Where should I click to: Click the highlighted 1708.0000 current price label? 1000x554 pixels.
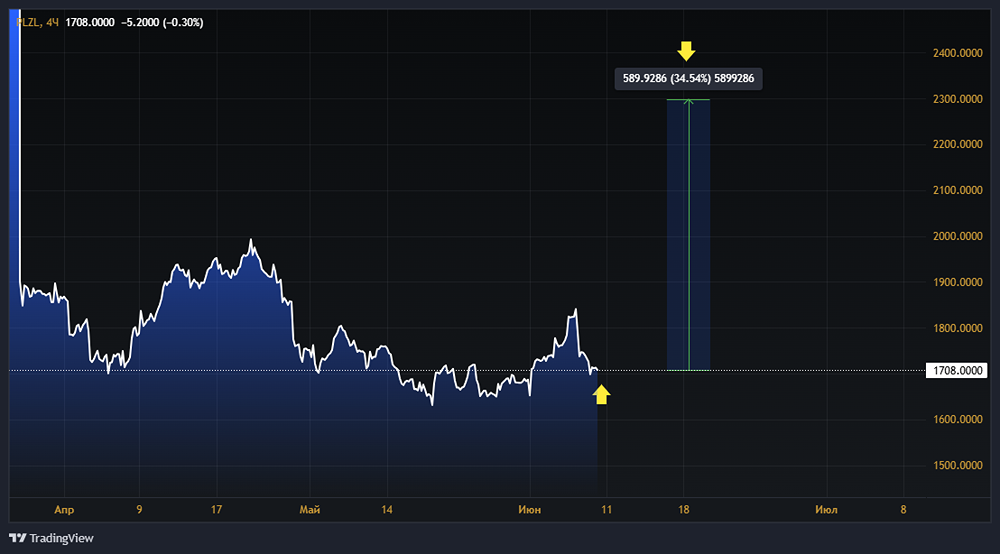pyautogui.click(x=958, y=371)
